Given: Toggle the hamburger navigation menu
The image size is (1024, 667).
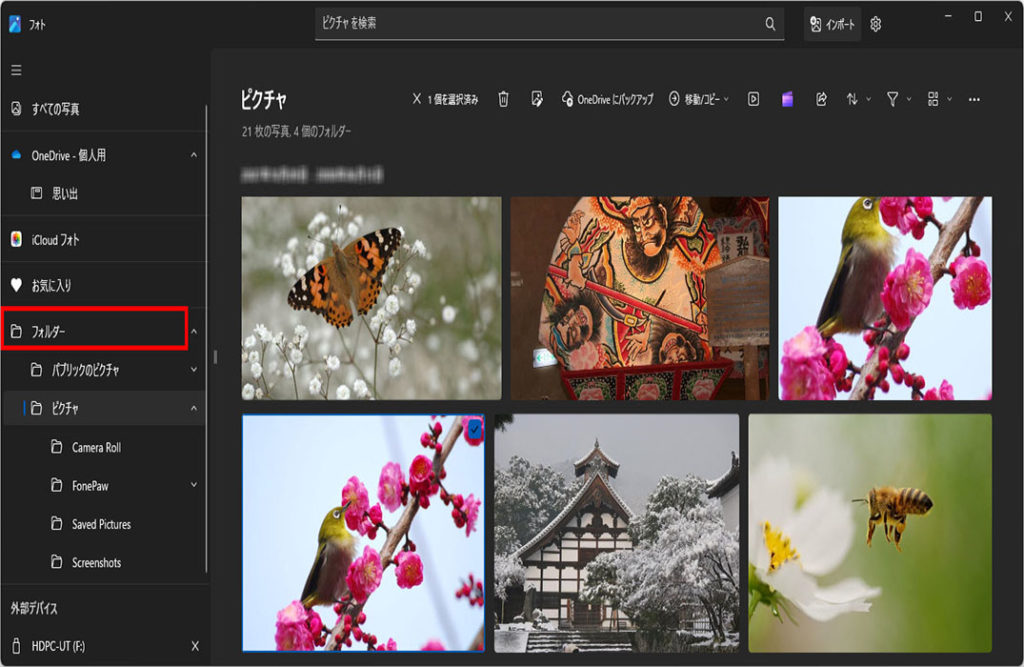Looking at the screenshot, I should 16,70.
